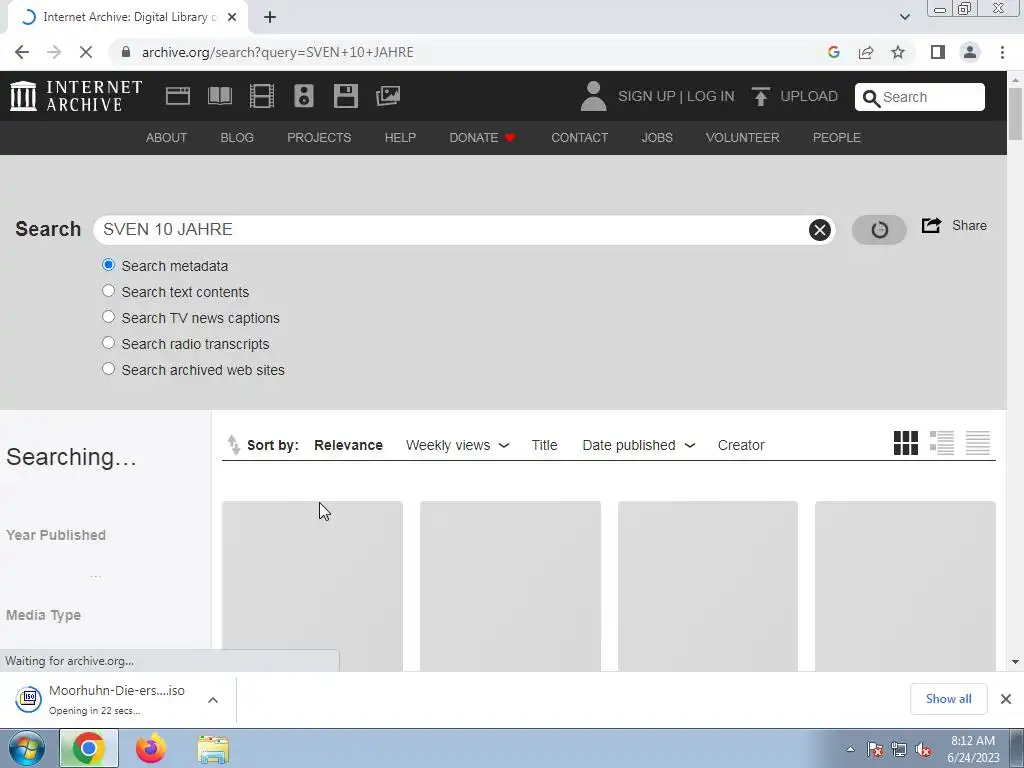Open the Texts book icon

coord(219,96)
